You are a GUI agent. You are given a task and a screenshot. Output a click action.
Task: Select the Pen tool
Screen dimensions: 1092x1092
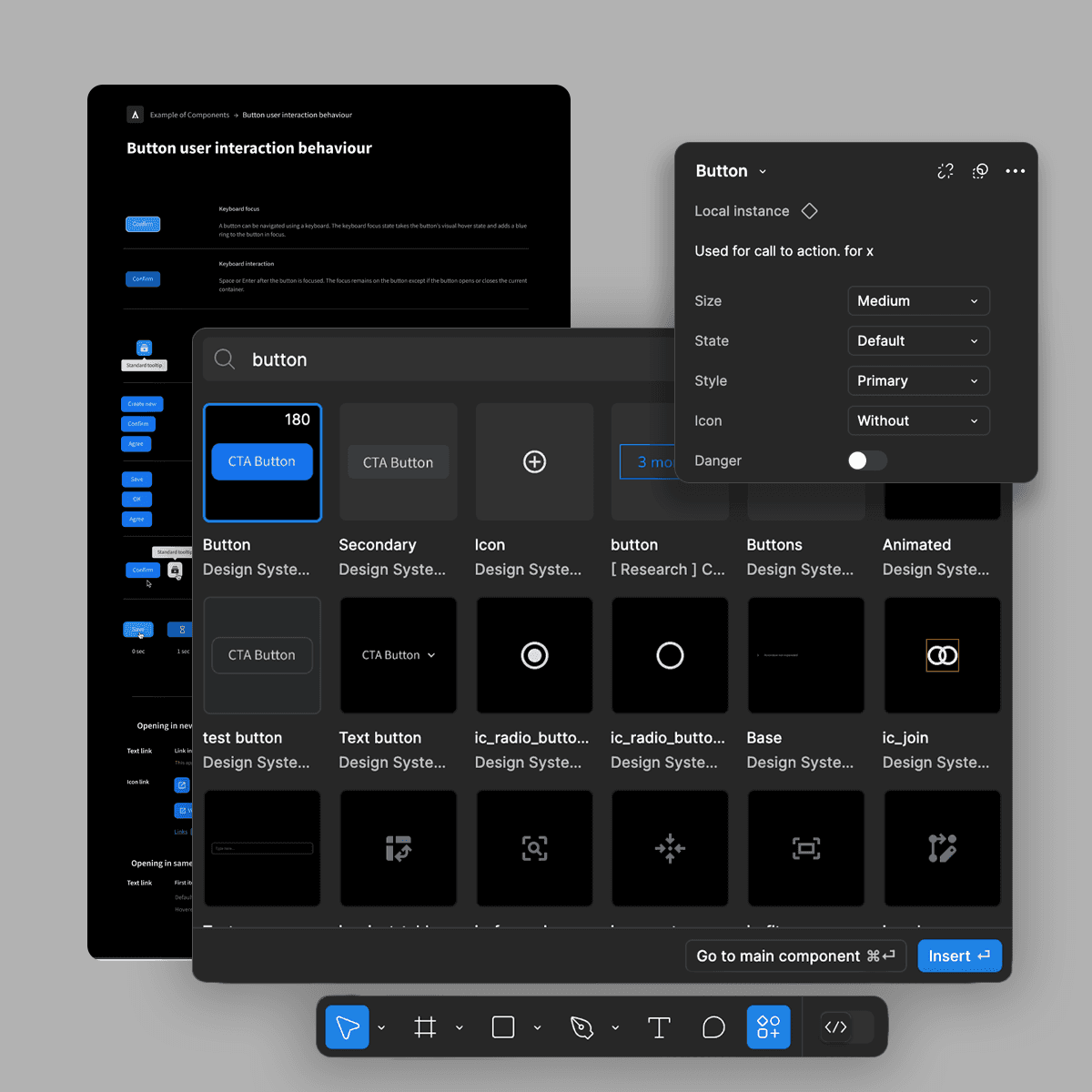tap(581, 1027)
